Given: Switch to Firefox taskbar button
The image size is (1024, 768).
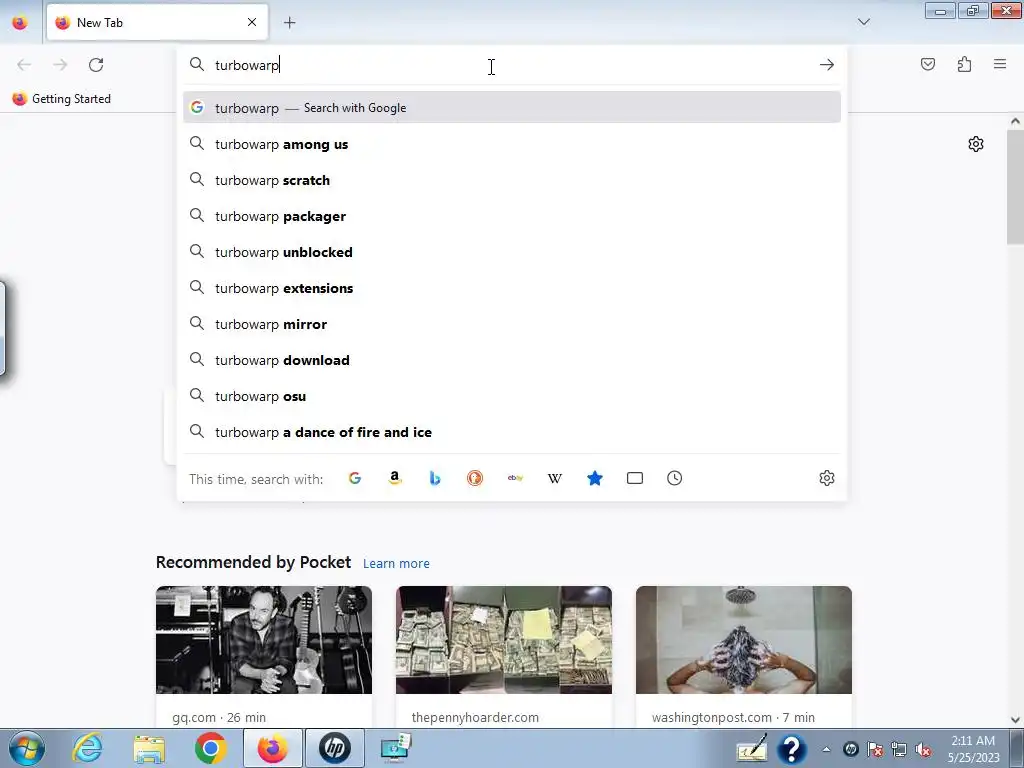Looking at the screenshot, I should 272,748.
